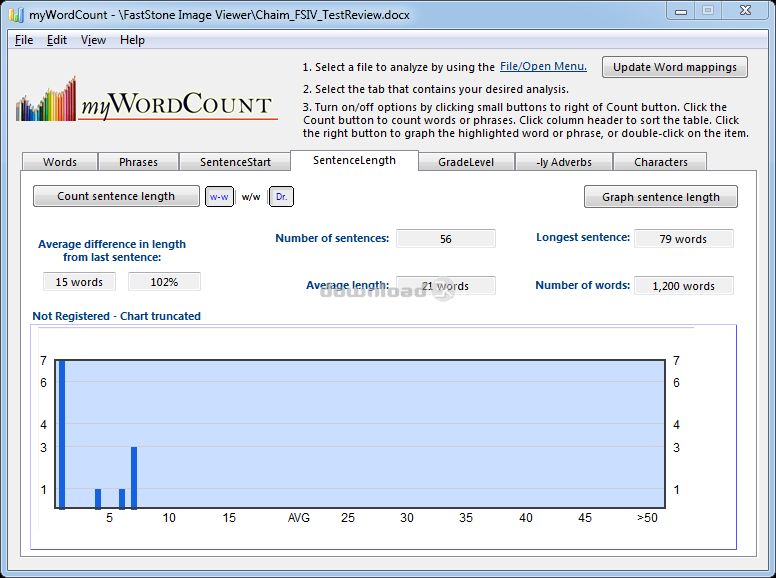776x578 pixels.
Task: Select the SentenceLength tab
Action: coord(354,160)
